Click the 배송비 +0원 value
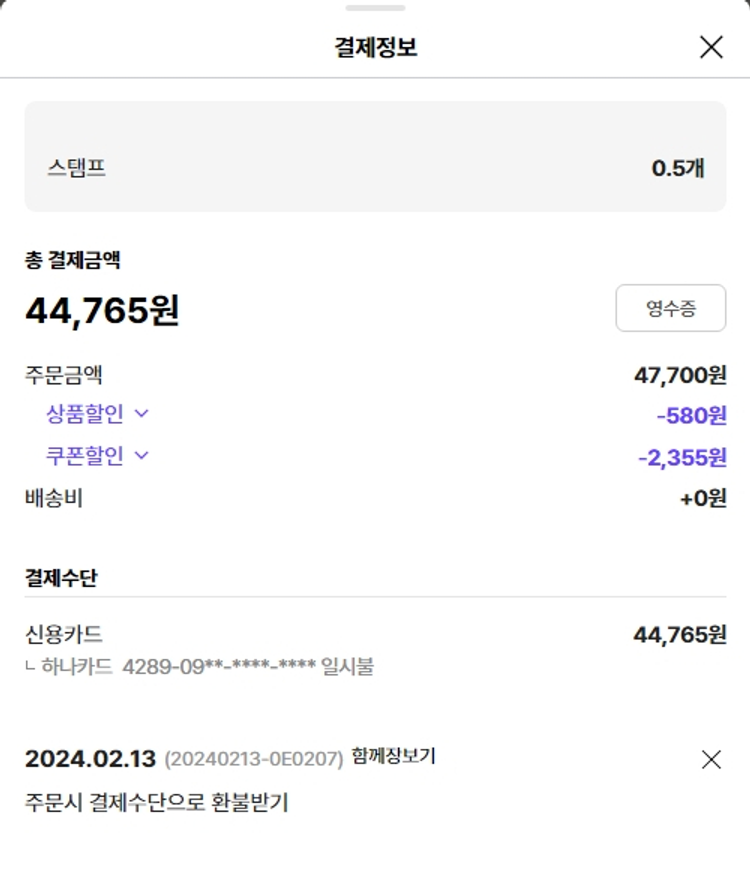The width and height of the screenshot is (750, 888). (703, 498)
